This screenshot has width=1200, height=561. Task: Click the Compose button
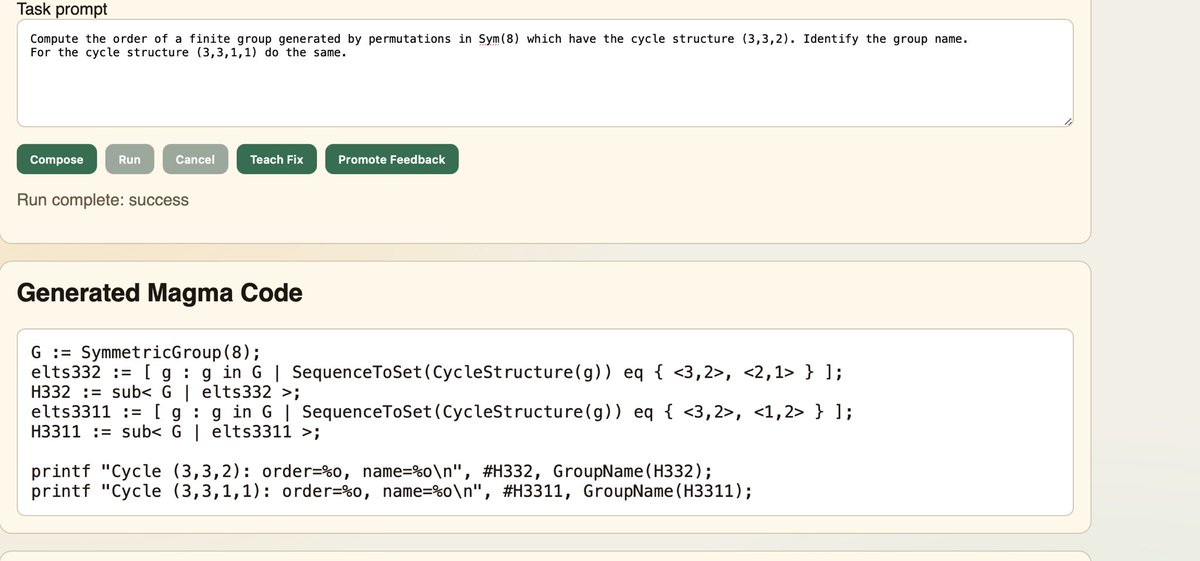click(57, 159)
